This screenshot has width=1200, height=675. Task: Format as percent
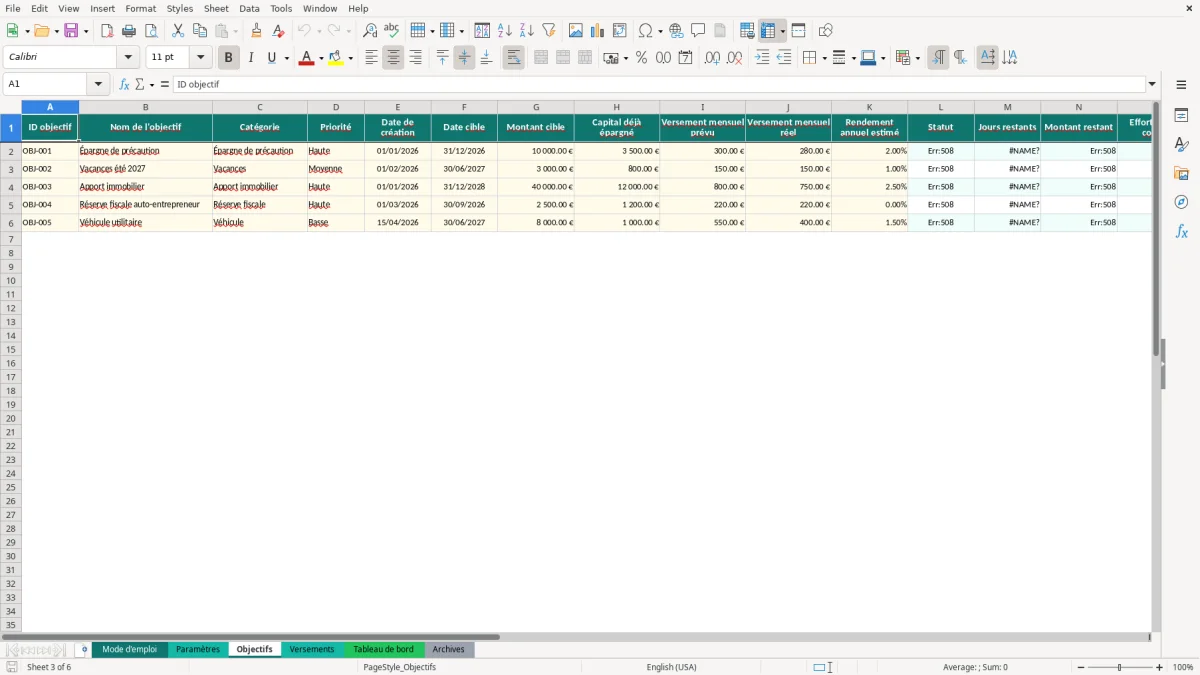point(641,58)
